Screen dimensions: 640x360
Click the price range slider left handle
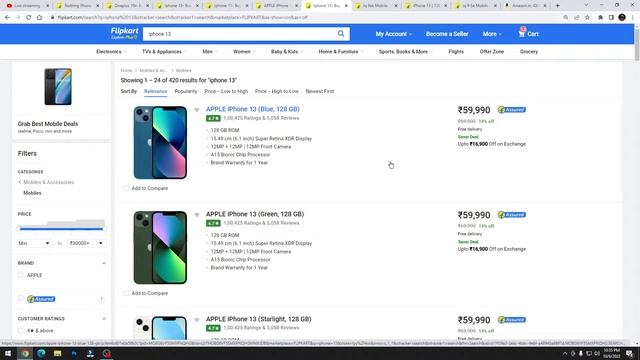(x=19, y=229)
